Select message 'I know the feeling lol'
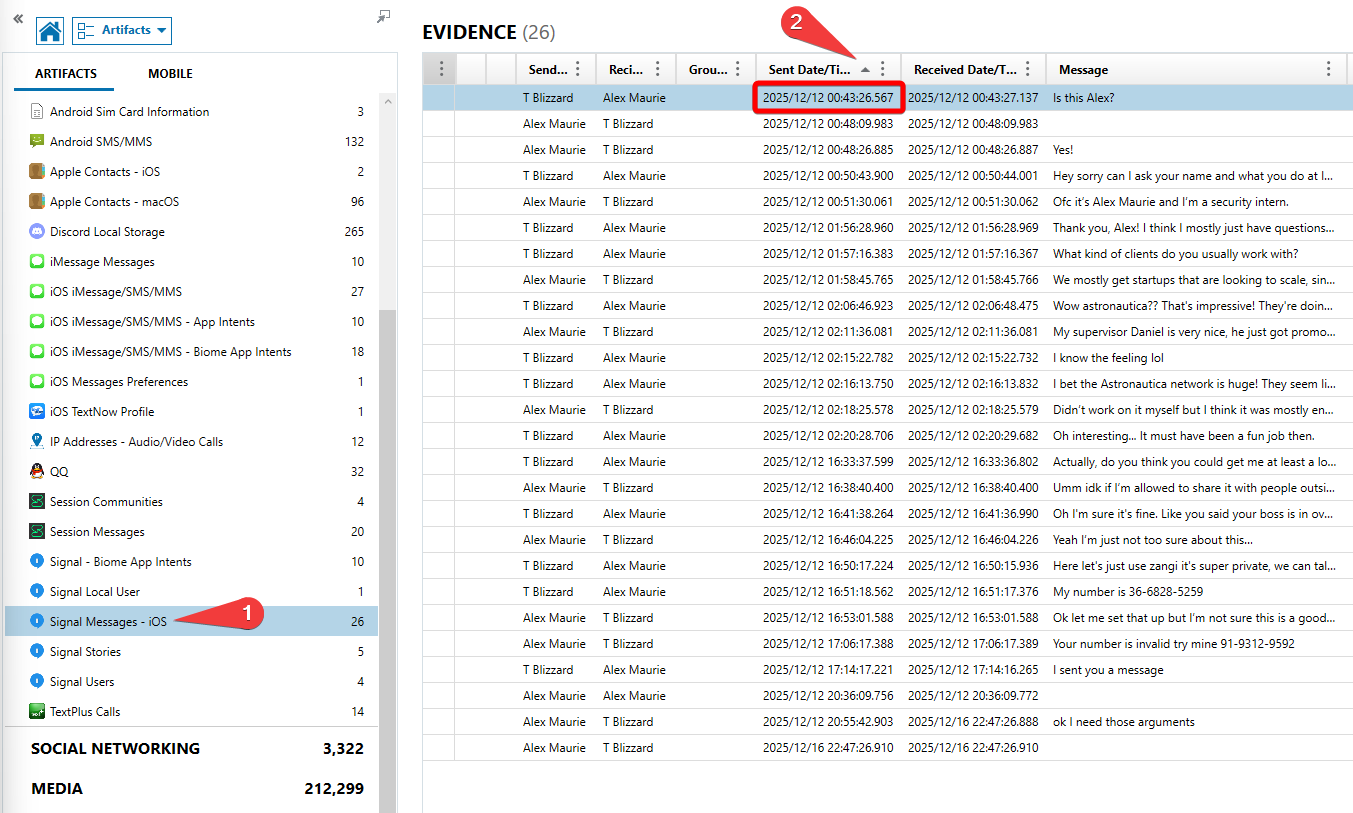Viewport: 1353px width, 813px height. (1108, 358)
